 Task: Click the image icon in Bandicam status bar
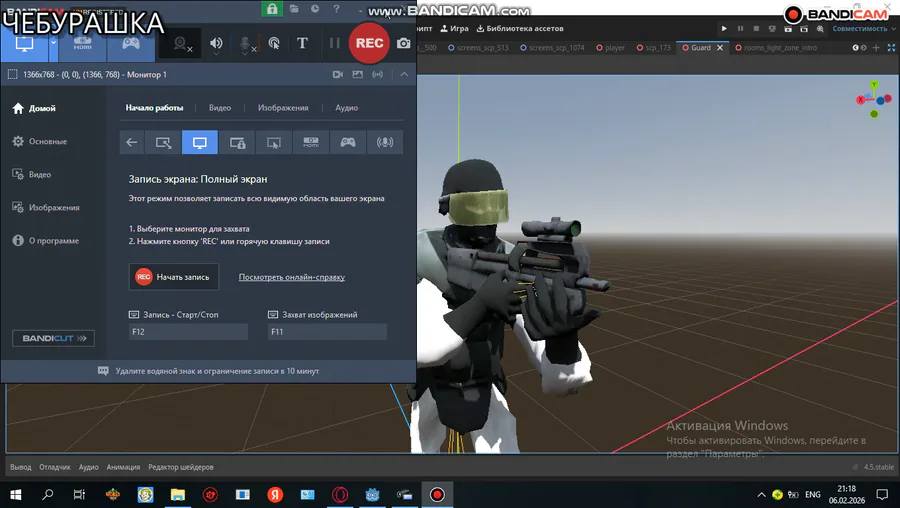coord(358,75)
